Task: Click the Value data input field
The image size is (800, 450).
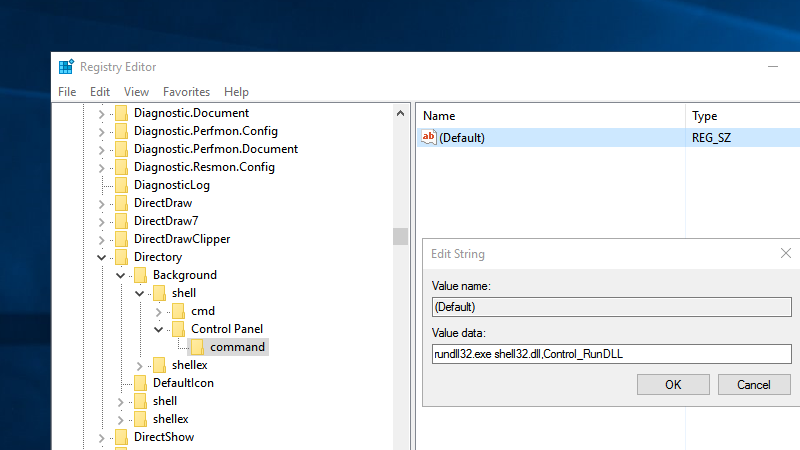Action: click(x=612, y=354)
